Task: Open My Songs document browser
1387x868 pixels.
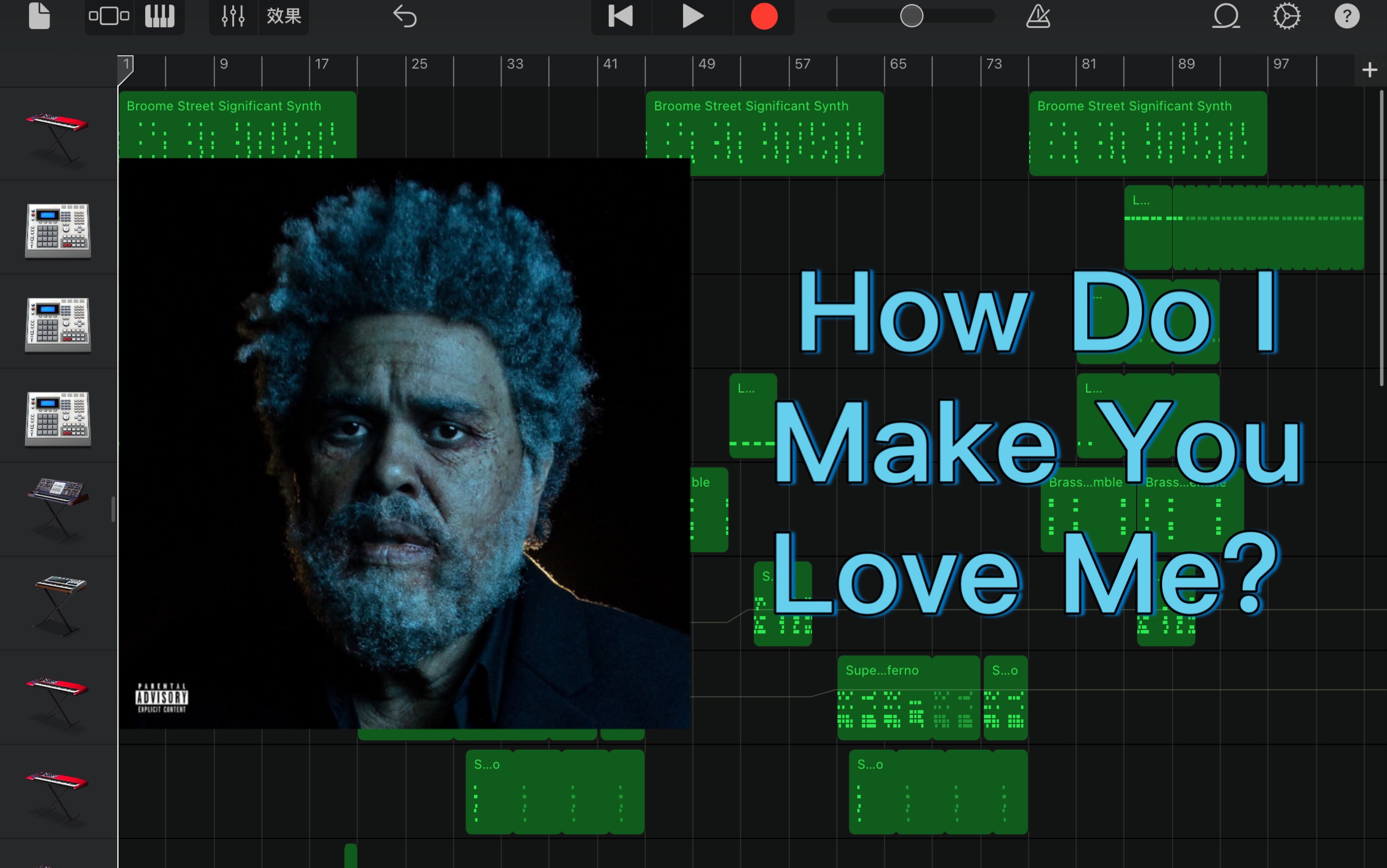Action: (39, 16)
